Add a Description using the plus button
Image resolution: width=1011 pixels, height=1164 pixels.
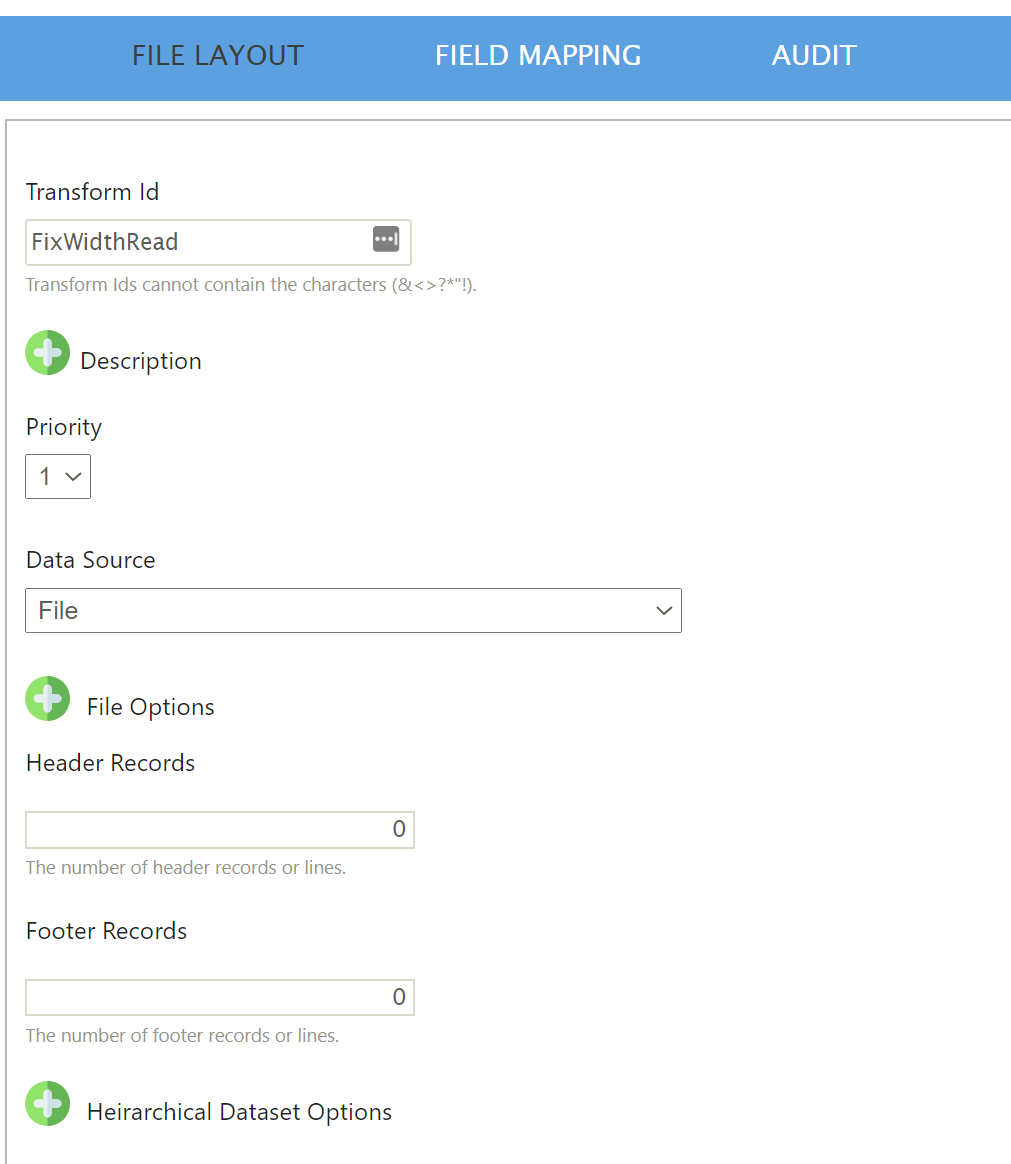coord(47,353)
